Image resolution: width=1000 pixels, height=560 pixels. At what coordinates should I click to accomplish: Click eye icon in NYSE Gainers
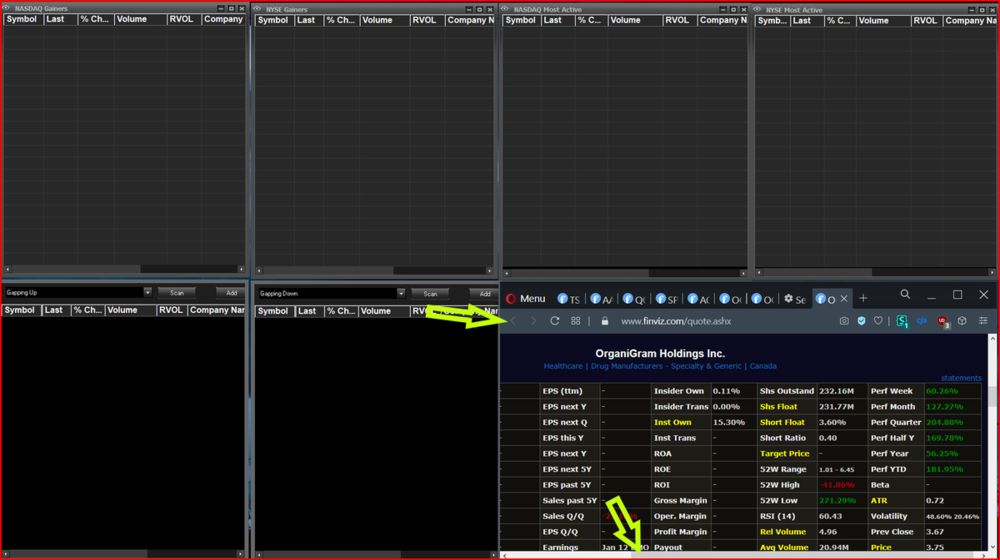tap(257, 9)
